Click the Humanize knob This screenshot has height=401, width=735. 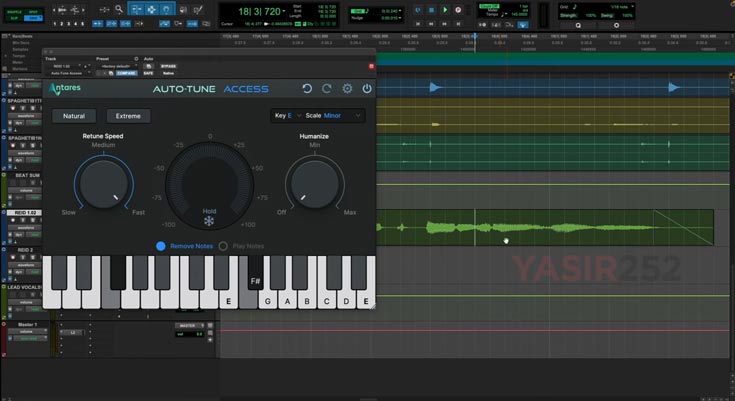coord(315,183)
